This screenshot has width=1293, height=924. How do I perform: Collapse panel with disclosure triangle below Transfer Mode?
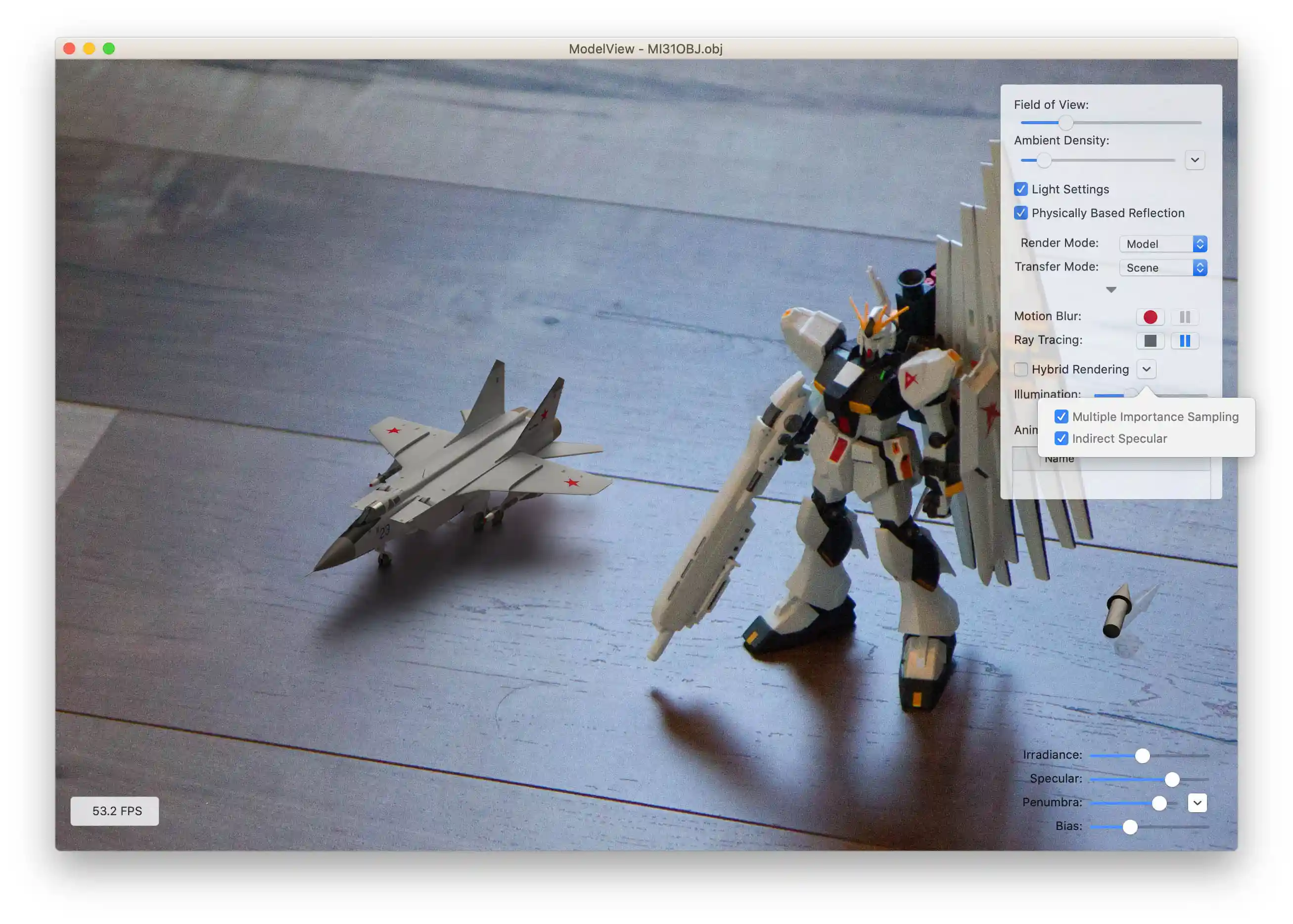coord(1110,290)
